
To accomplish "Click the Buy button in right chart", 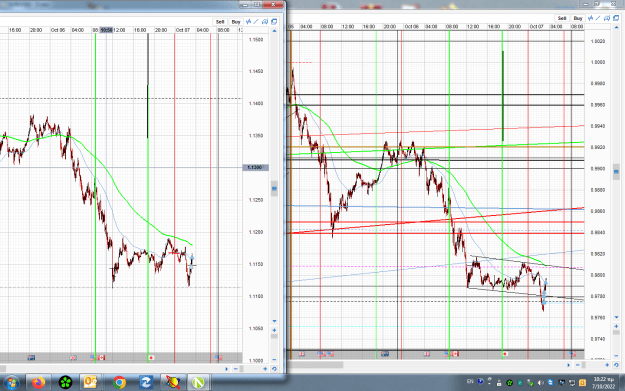I will click(578, 18).
